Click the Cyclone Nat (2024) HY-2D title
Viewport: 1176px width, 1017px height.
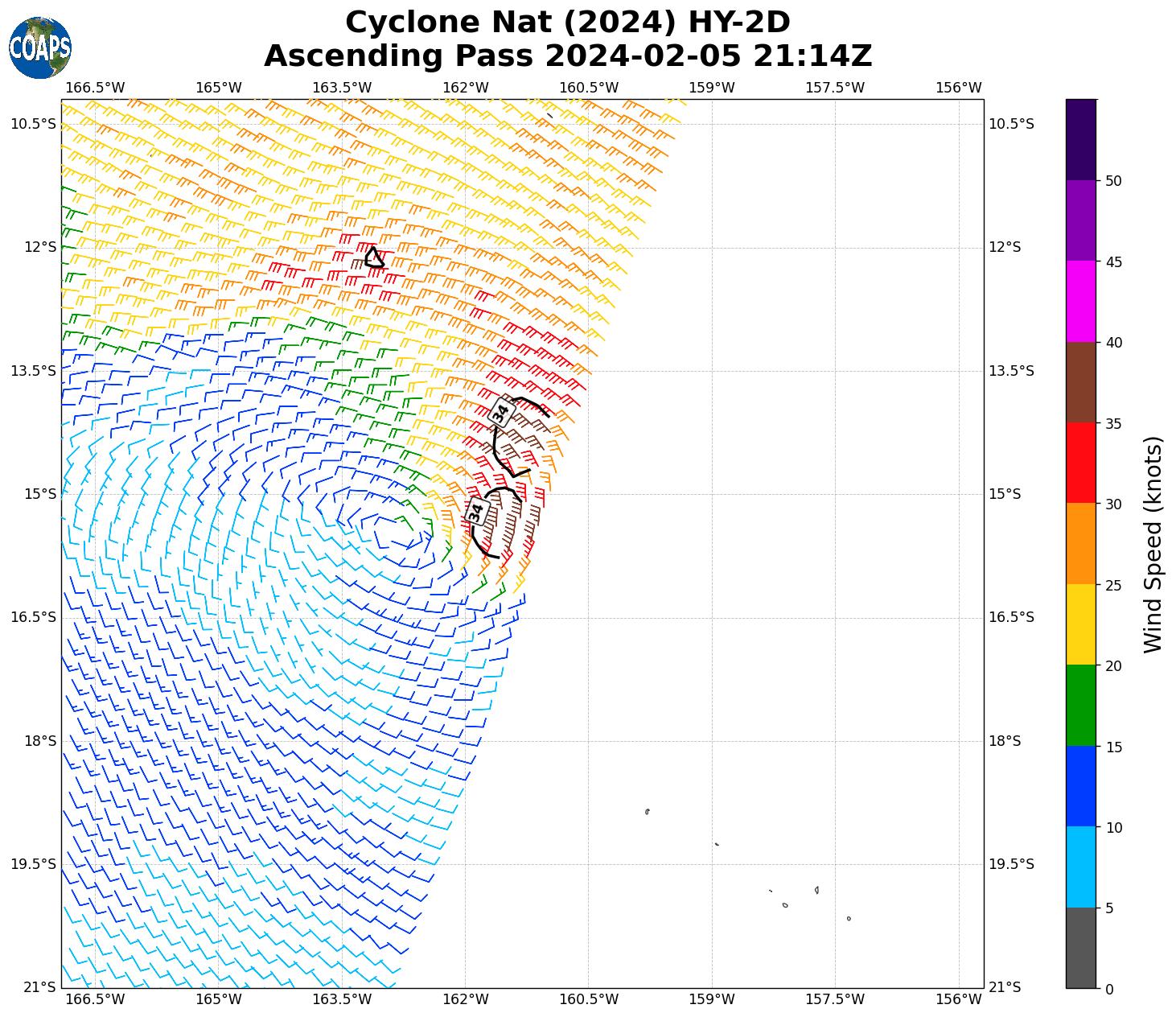click(567, 23)
